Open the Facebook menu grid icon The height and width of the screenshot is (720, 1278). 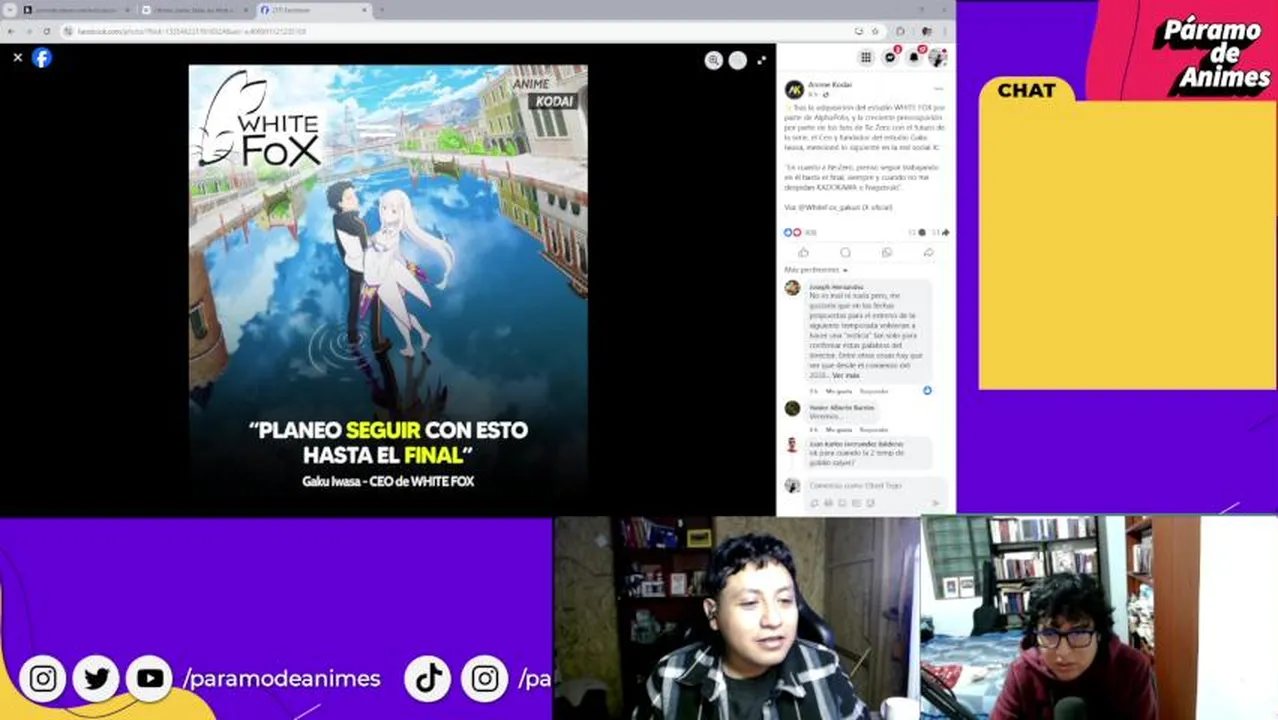pyautogui.click(x=866, y=58)
